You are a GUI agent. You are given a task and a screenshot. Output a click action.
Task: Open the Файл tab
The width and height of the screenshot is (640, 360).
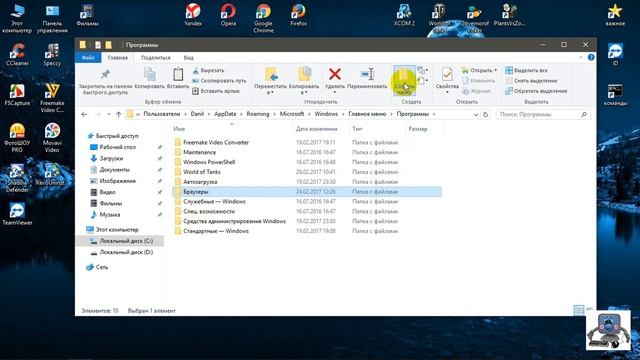(88, 58)
